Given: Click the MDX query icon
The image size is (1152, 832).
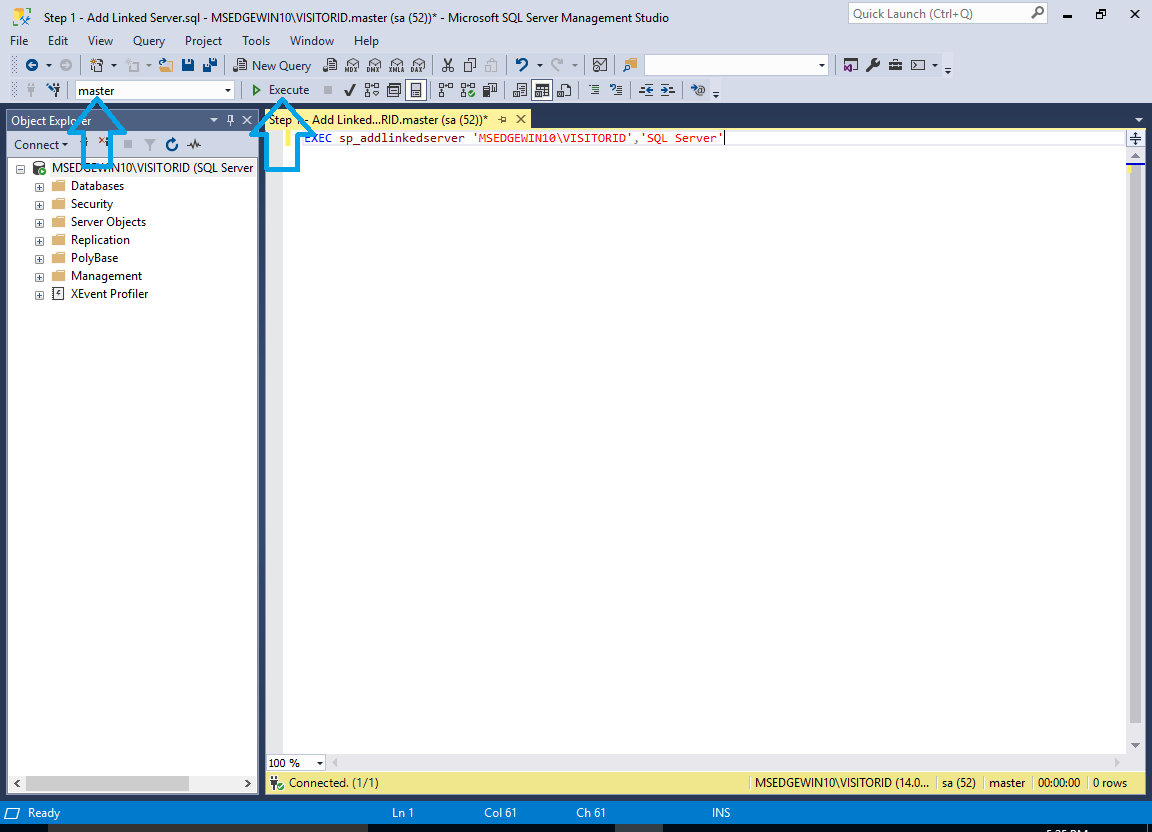Looking at the screenshot, I should point(351,65).
